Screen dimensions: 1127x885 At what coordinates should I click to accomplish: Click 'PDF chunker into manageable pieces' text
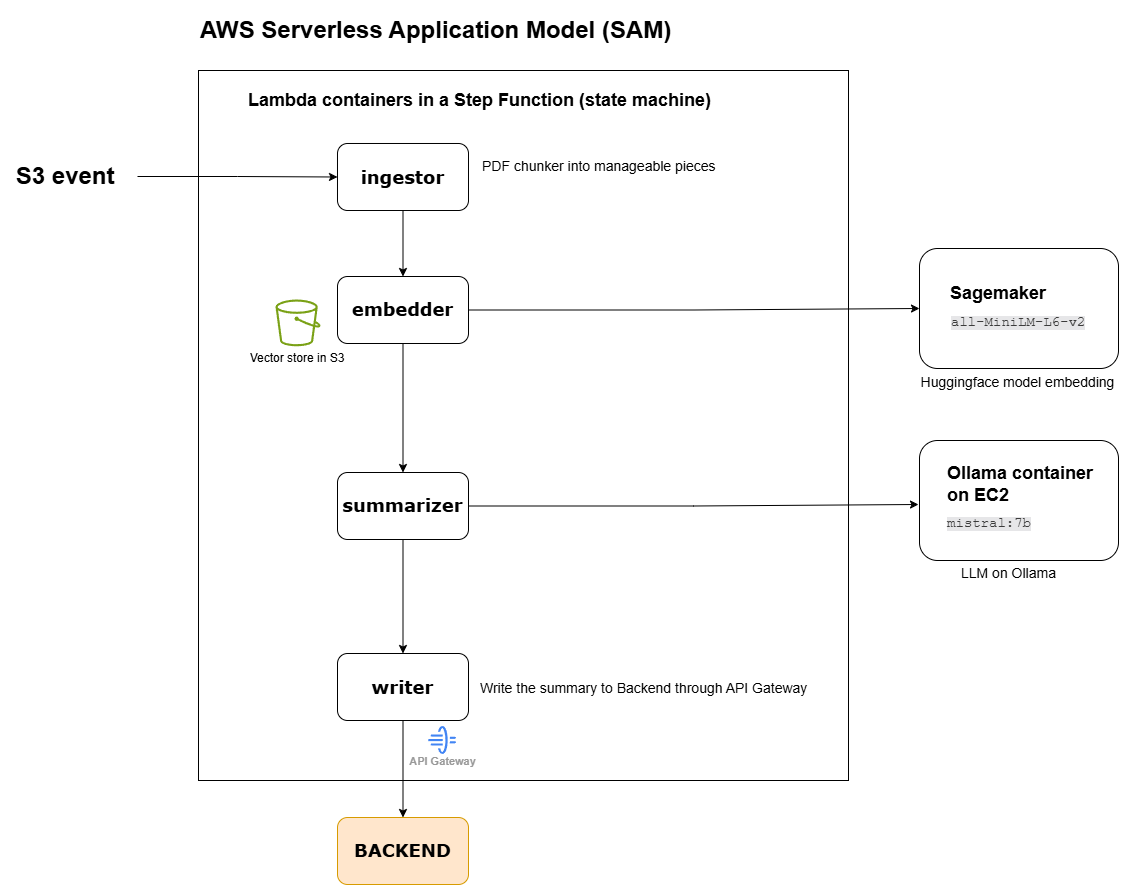click(x=599, y=166)
